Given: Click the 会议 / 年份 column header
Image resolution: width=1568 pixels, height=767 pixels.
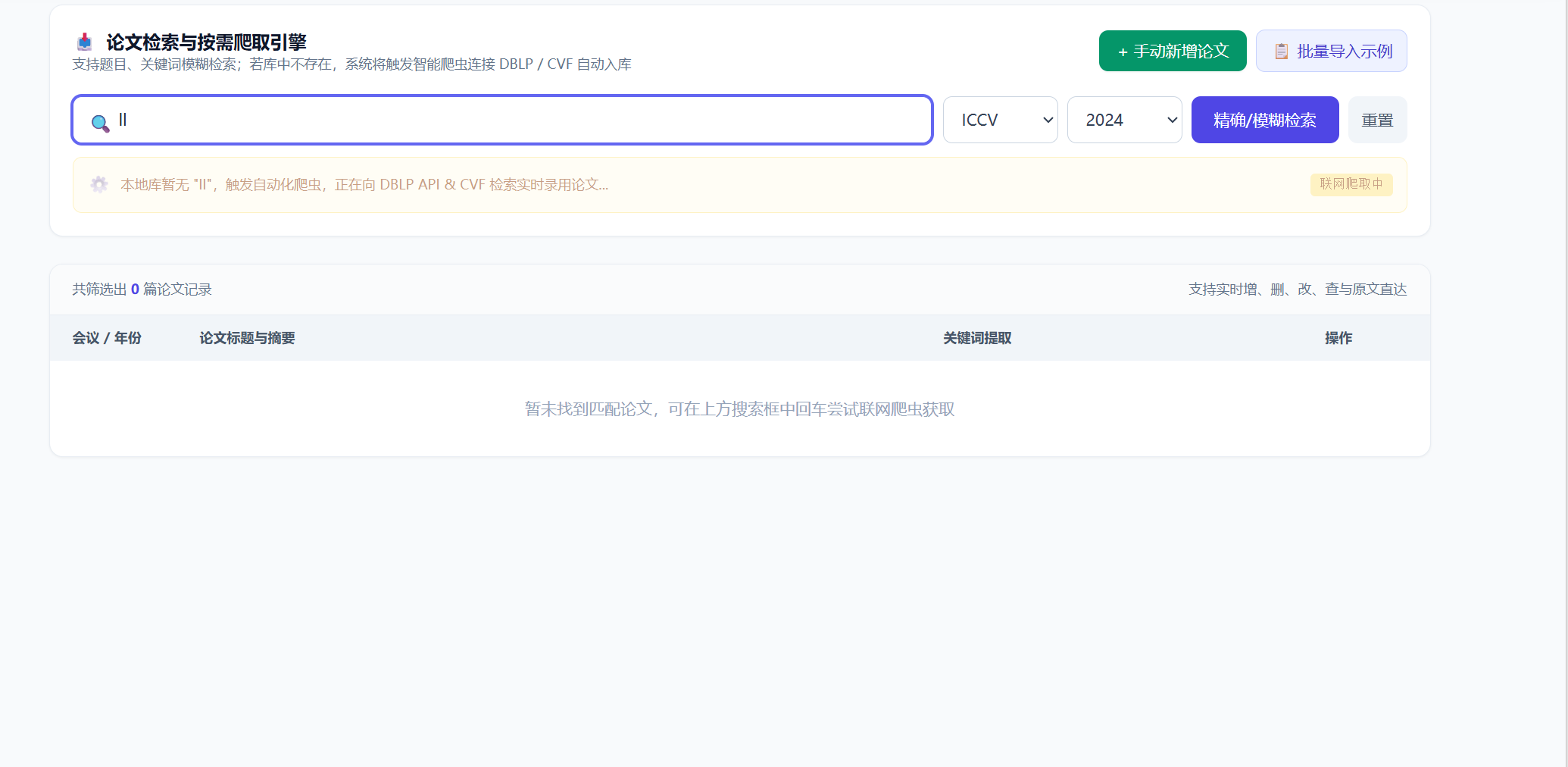Looking at the screenshot, I should [x=107, y=338].
